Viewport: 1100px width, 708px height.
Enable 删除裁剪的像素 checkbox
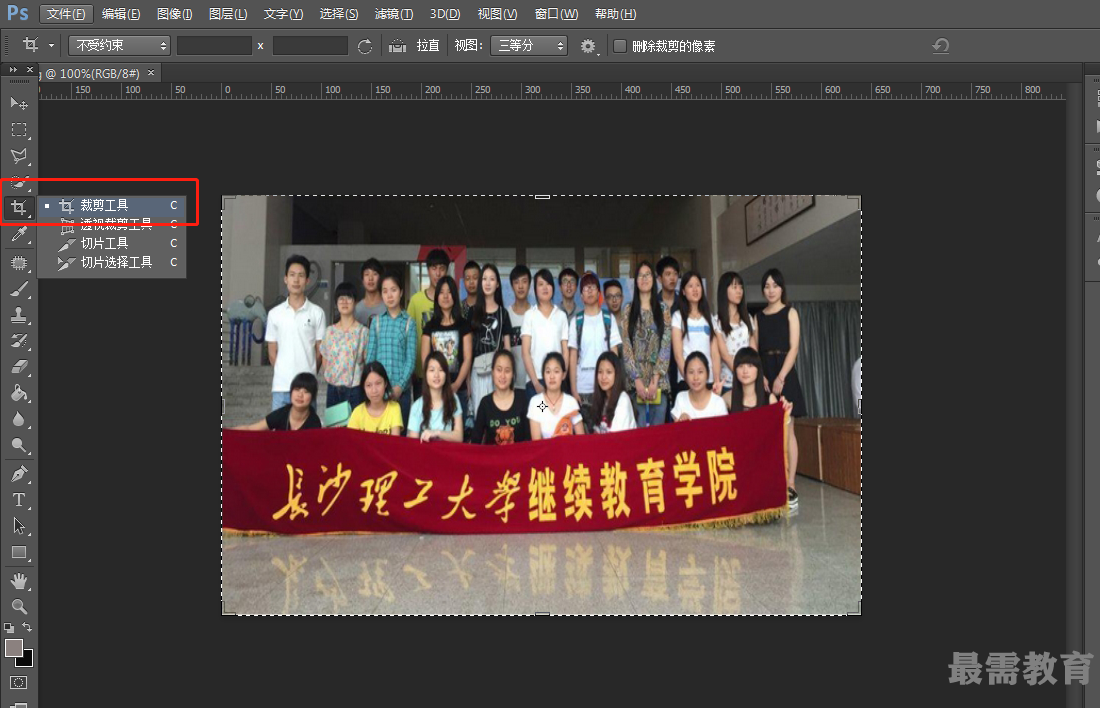point(620,46)
